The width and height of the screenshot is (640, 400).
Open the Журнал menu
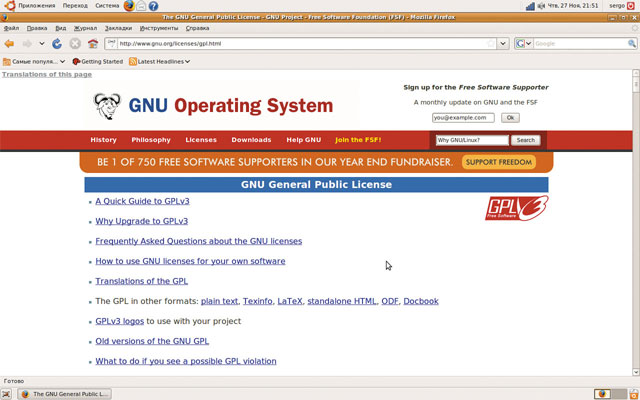85,28
